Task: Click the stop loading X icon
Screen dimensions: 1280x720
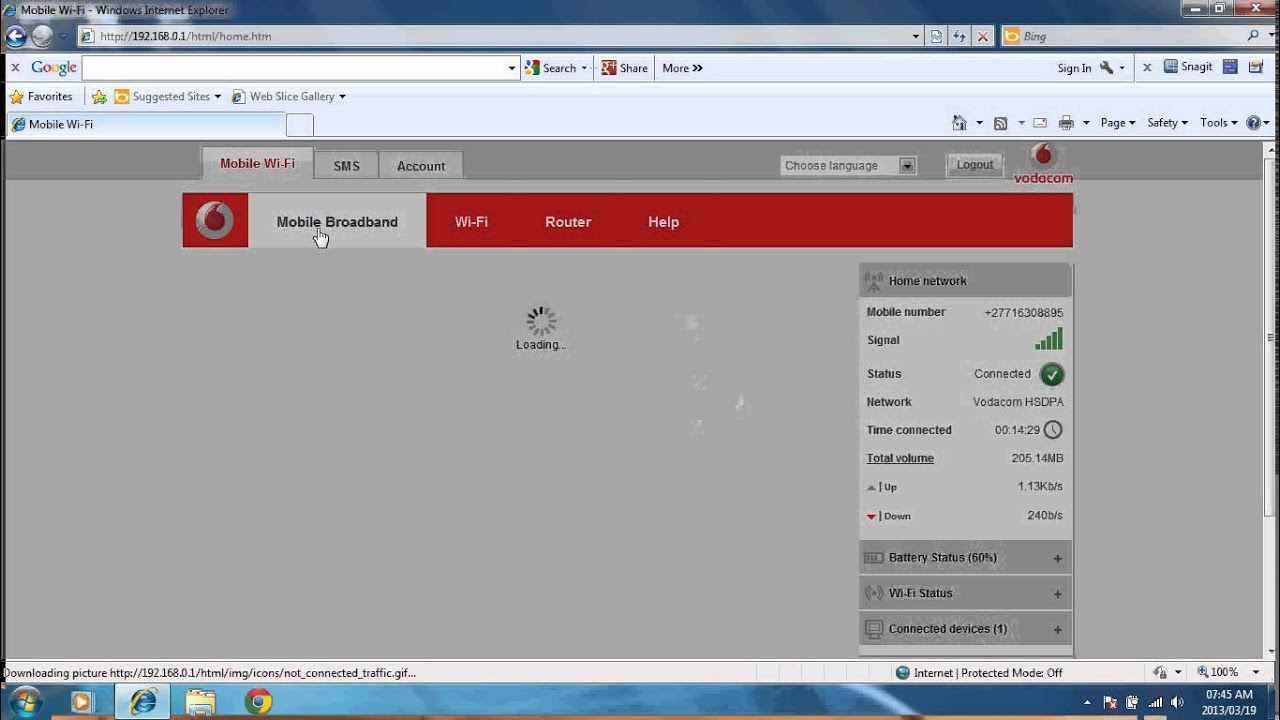Action: click(982, 36)
